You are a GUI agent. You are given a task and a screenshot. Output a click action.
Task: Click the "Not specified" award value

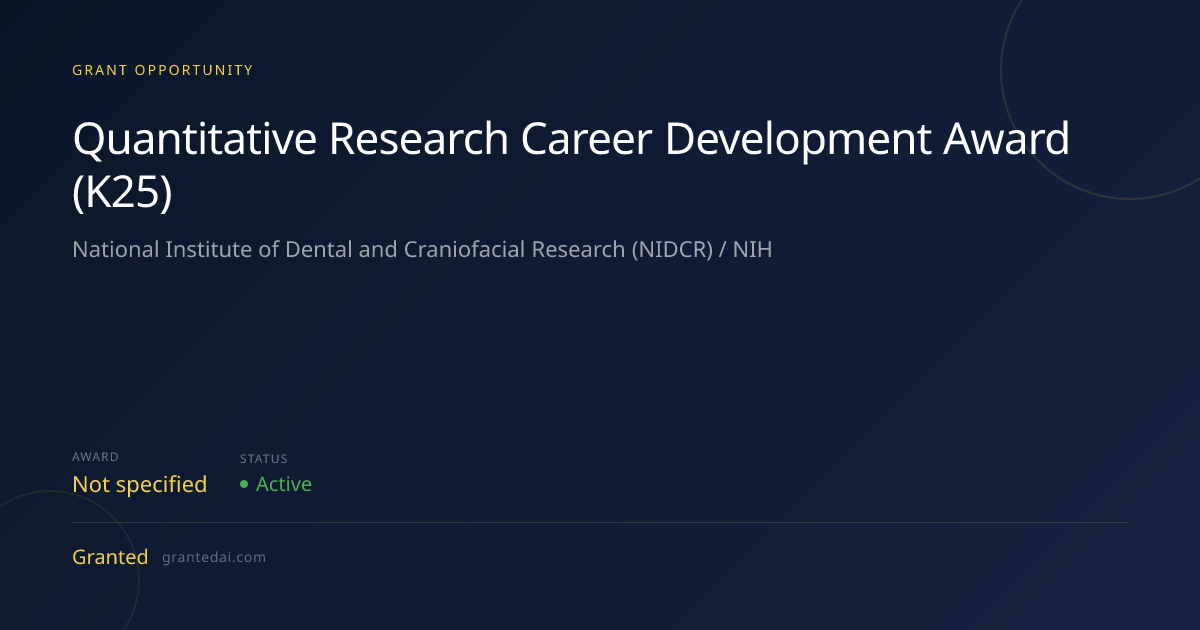(139, 485)
